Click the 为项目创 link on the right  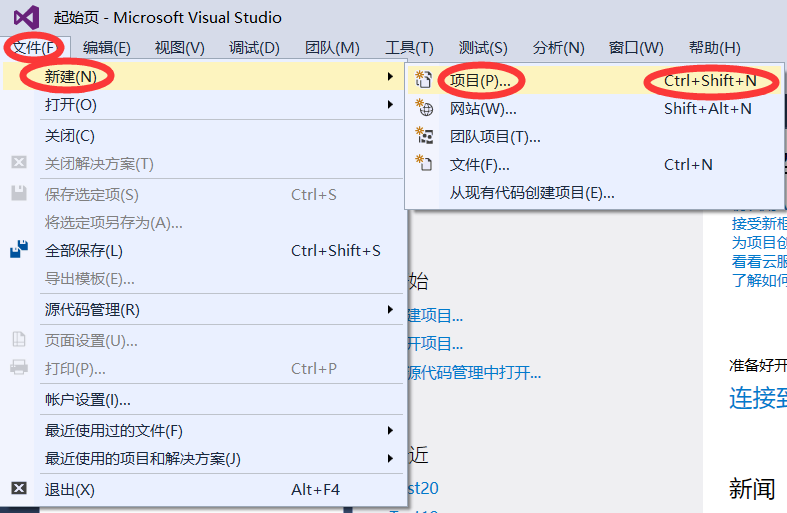coord(759,242)
